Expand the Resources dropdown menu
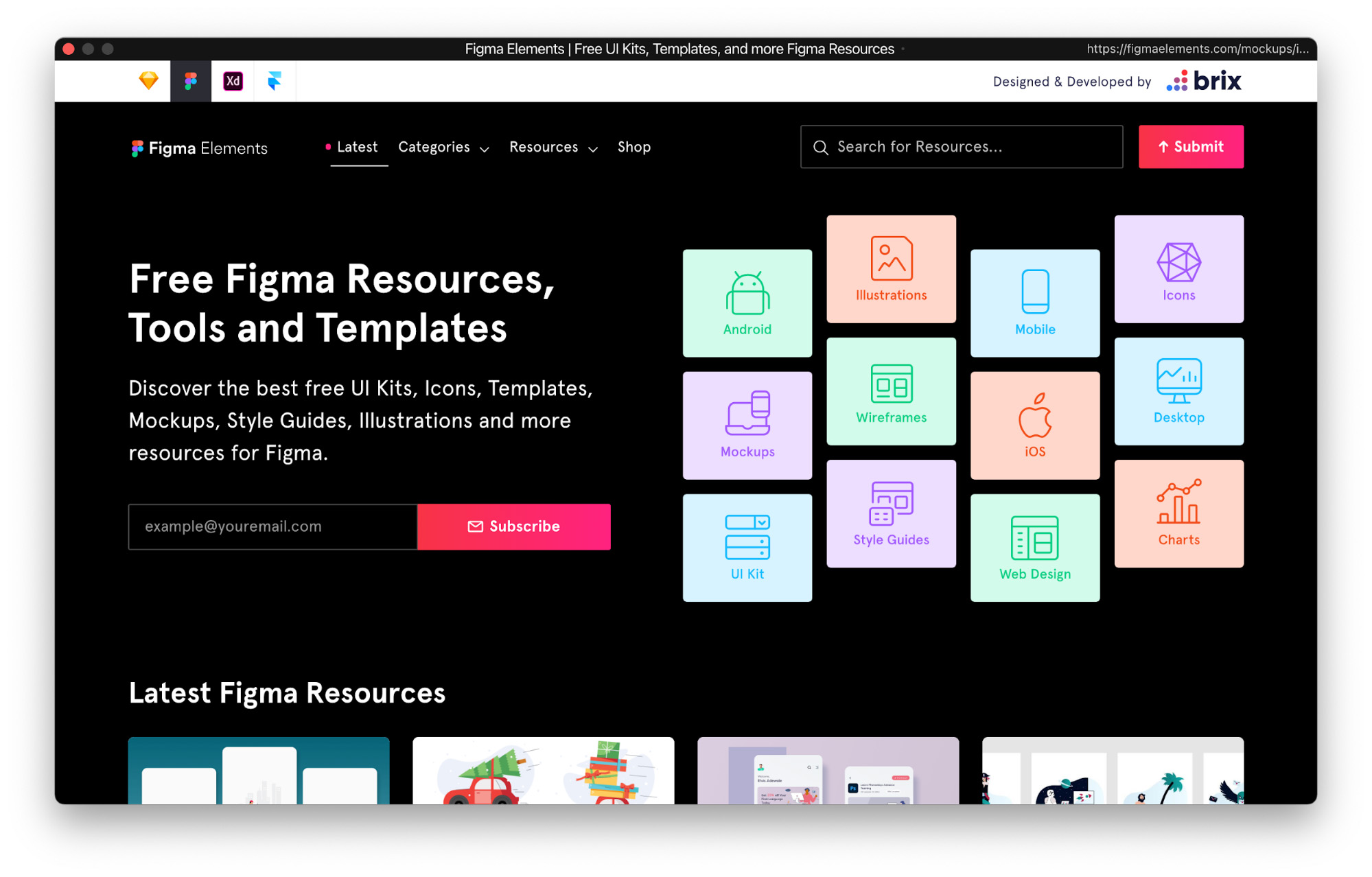Image resolution: width=1372 pixels, height=877 pixels. 553,148
